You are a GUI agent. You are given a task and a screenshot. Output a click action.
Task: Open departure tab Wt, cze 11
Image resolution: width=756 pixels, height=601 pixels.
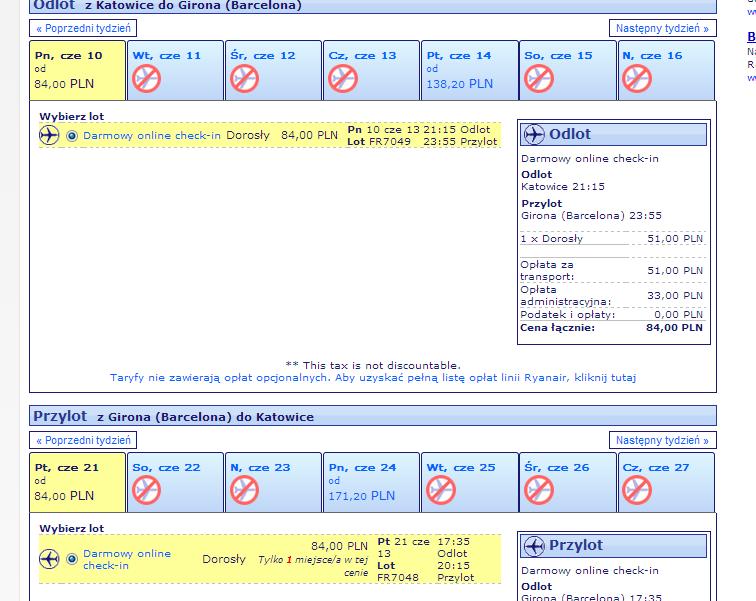pos(176,70)
